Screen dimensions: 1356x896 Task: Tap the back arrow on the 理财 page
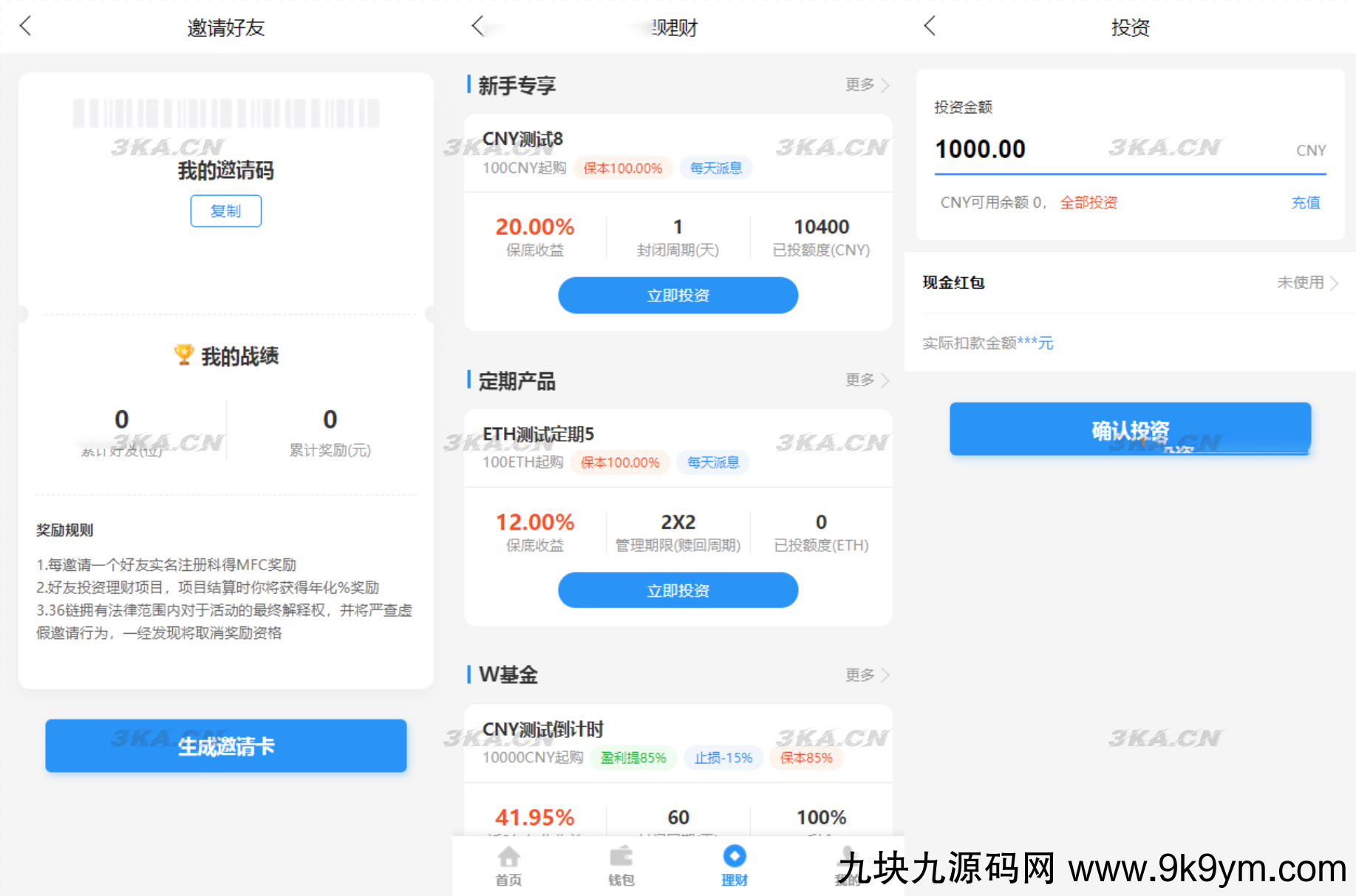(x=477, y=26)
